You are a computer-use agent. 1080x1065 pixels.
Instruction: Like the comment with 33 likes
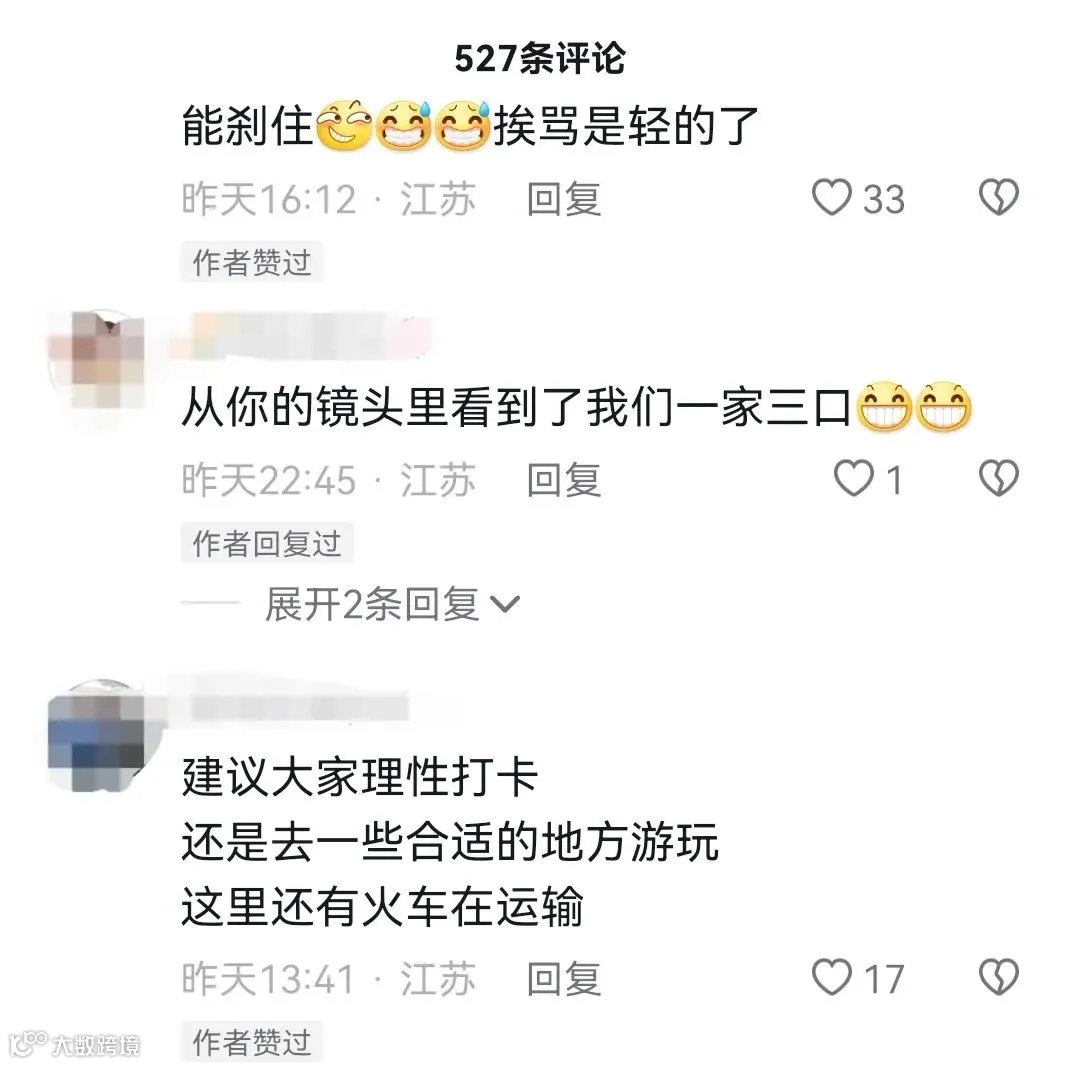832,197
